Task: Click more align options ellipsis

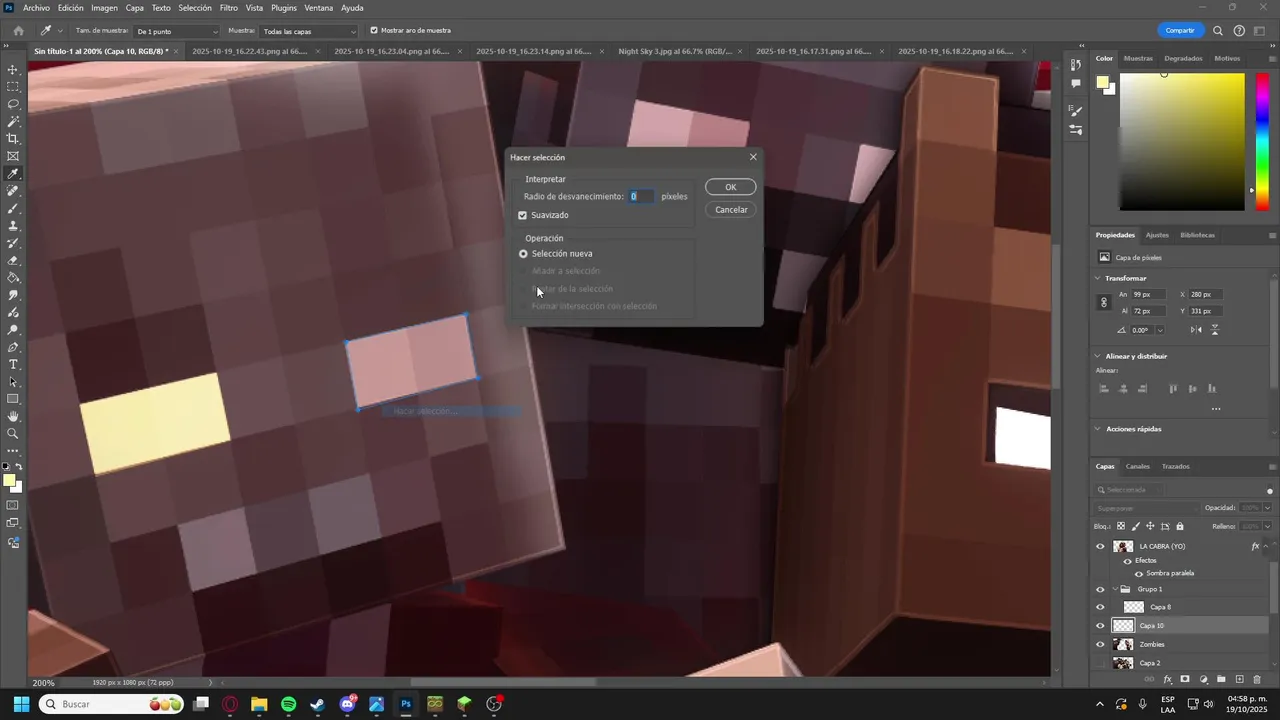Action: 1216,408
